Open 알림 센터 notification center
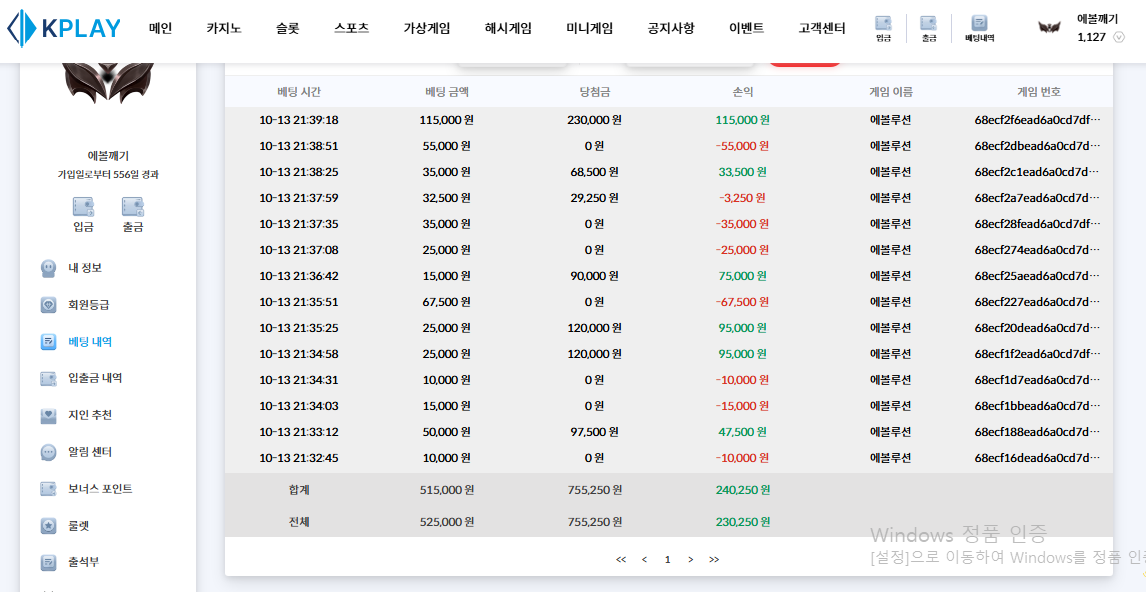This screenshot has width=1146, height=592. pos(90,452)
